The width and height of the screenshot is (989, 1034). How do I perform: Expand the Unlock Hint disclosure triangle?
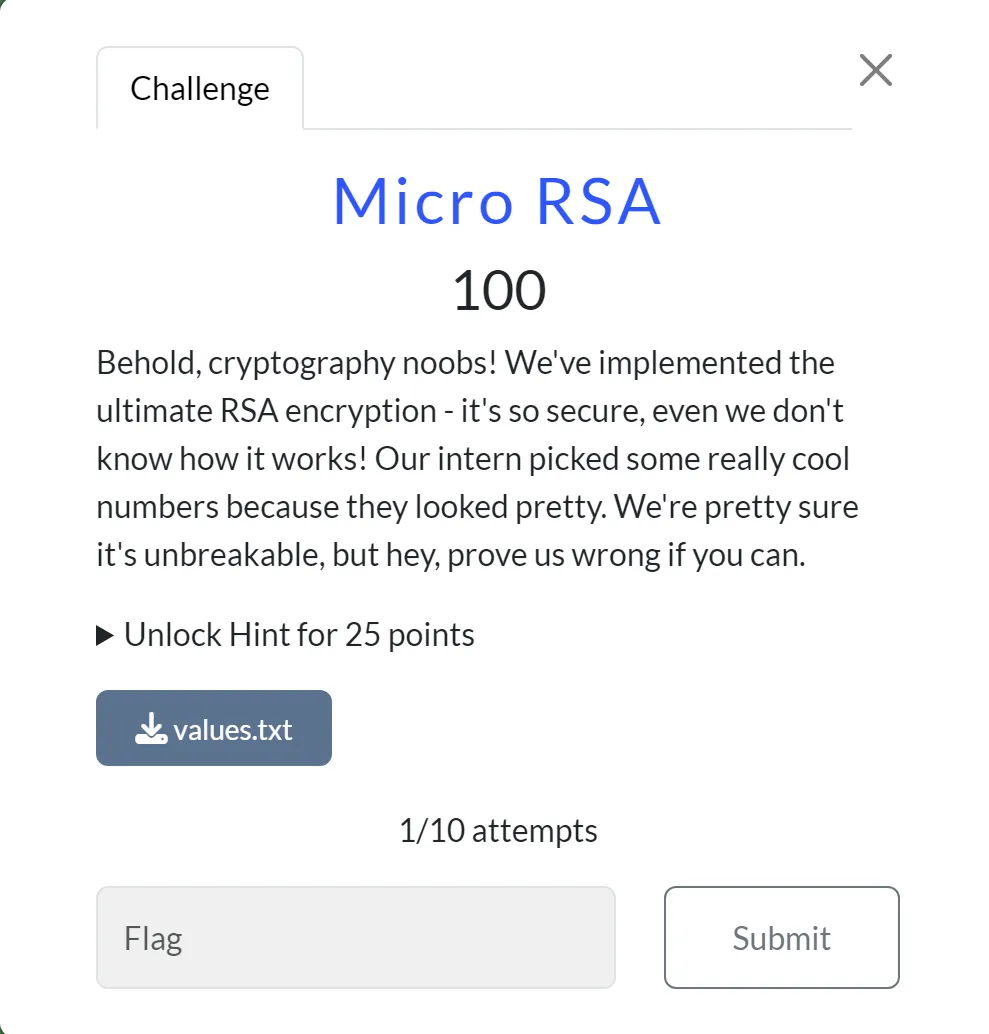(x=105, y=635)
